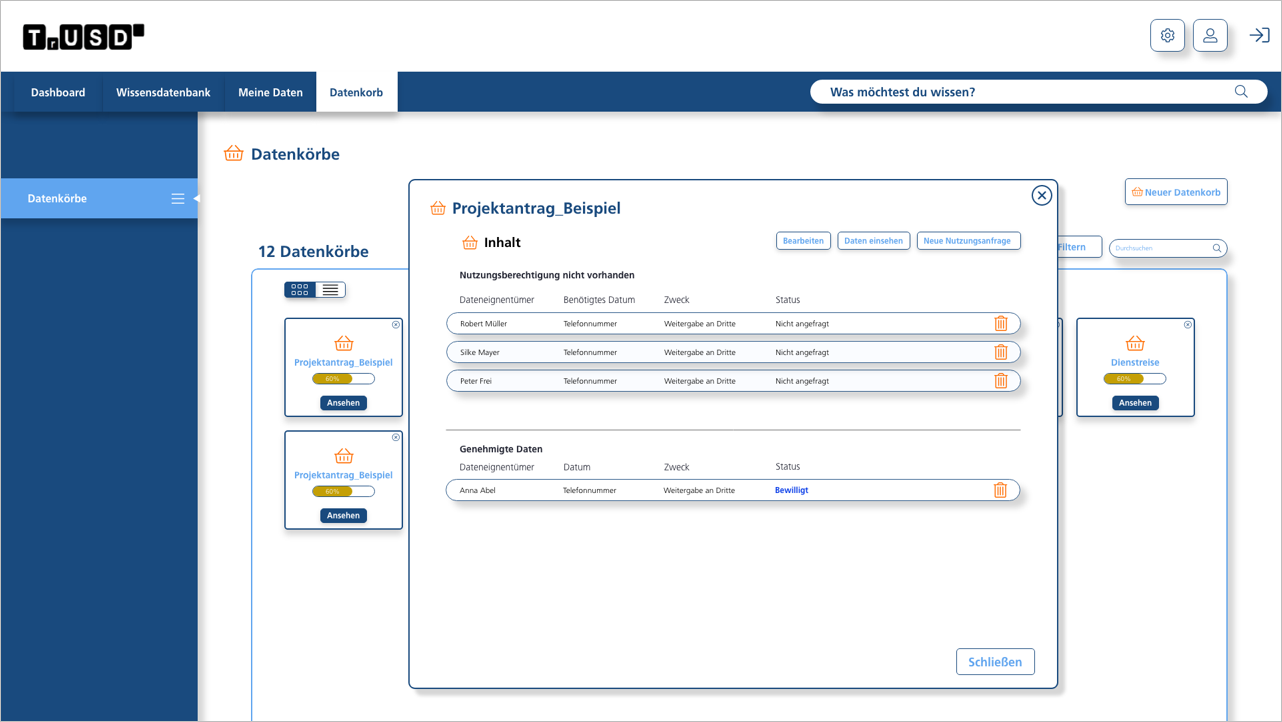Remove the Dienstreise card with its small X
The image size is (1282, 722).
[1188, 325]
